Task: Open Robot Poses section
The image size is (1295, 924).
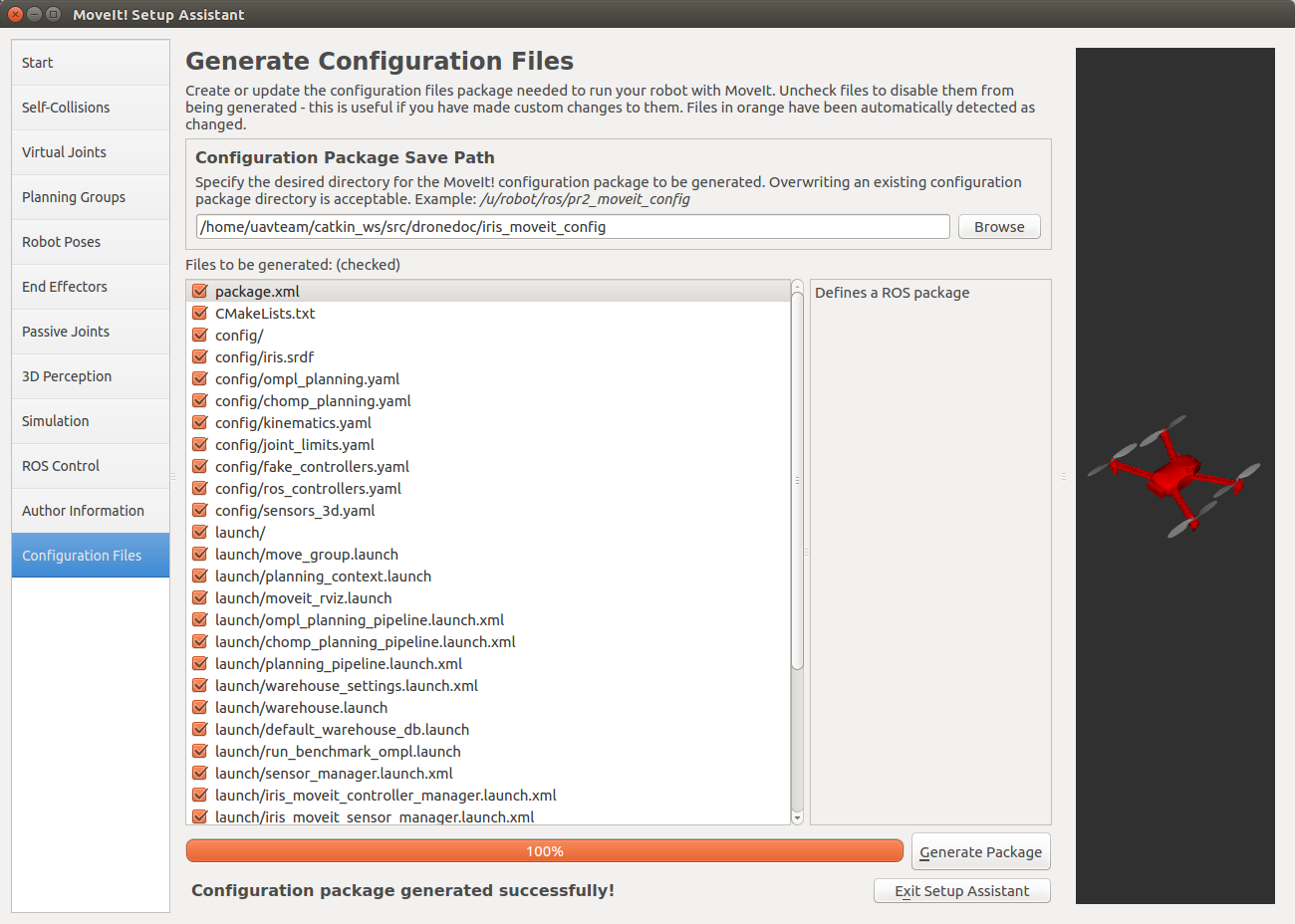Action: (91, 242)
